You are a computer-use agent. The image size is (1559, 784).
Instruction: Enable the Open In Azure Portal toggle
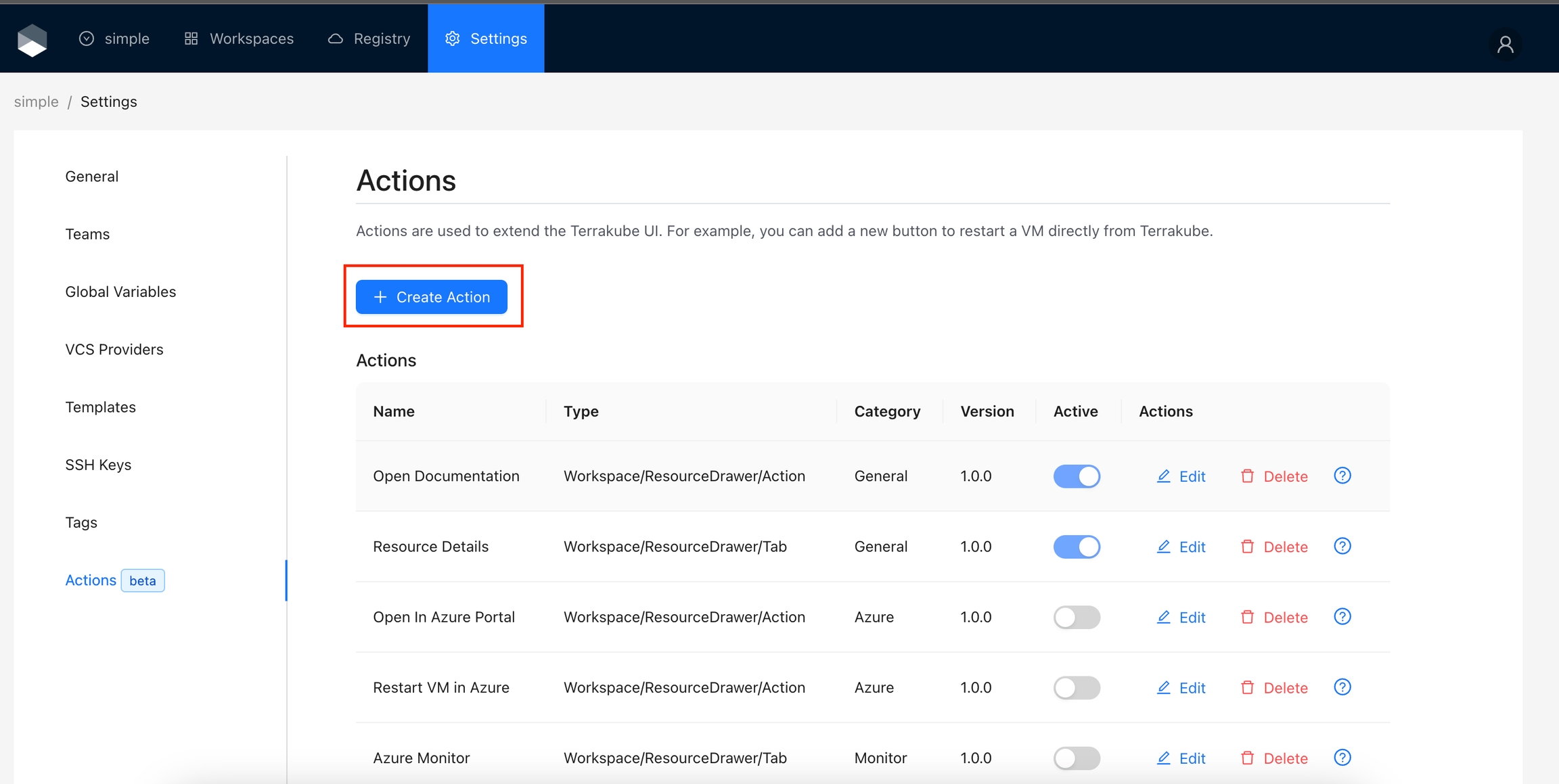[1076, 617]
